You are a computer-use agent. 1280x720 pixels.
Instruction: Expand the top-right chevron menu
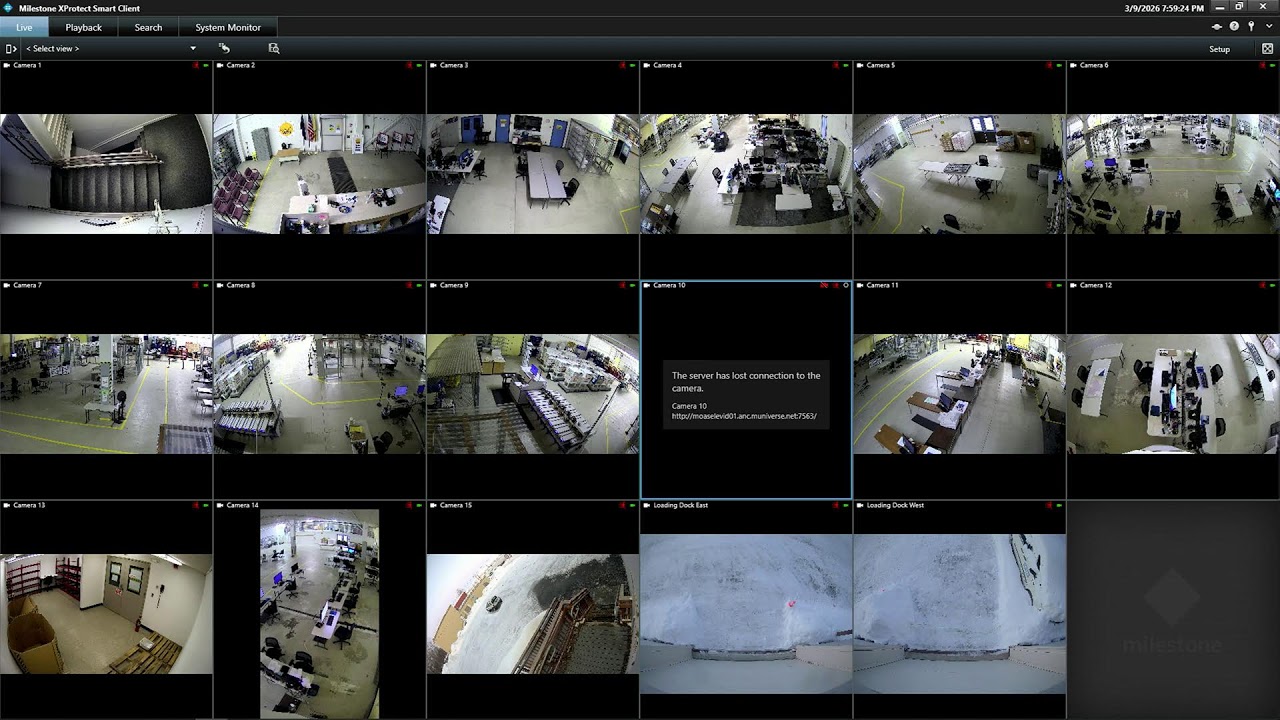pos(1268,27)
